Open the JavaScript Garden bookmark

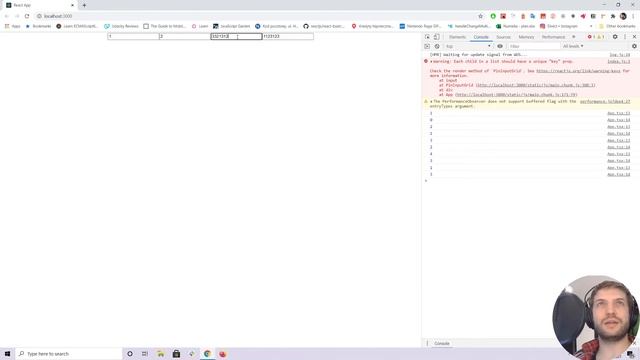click(231, 26)
